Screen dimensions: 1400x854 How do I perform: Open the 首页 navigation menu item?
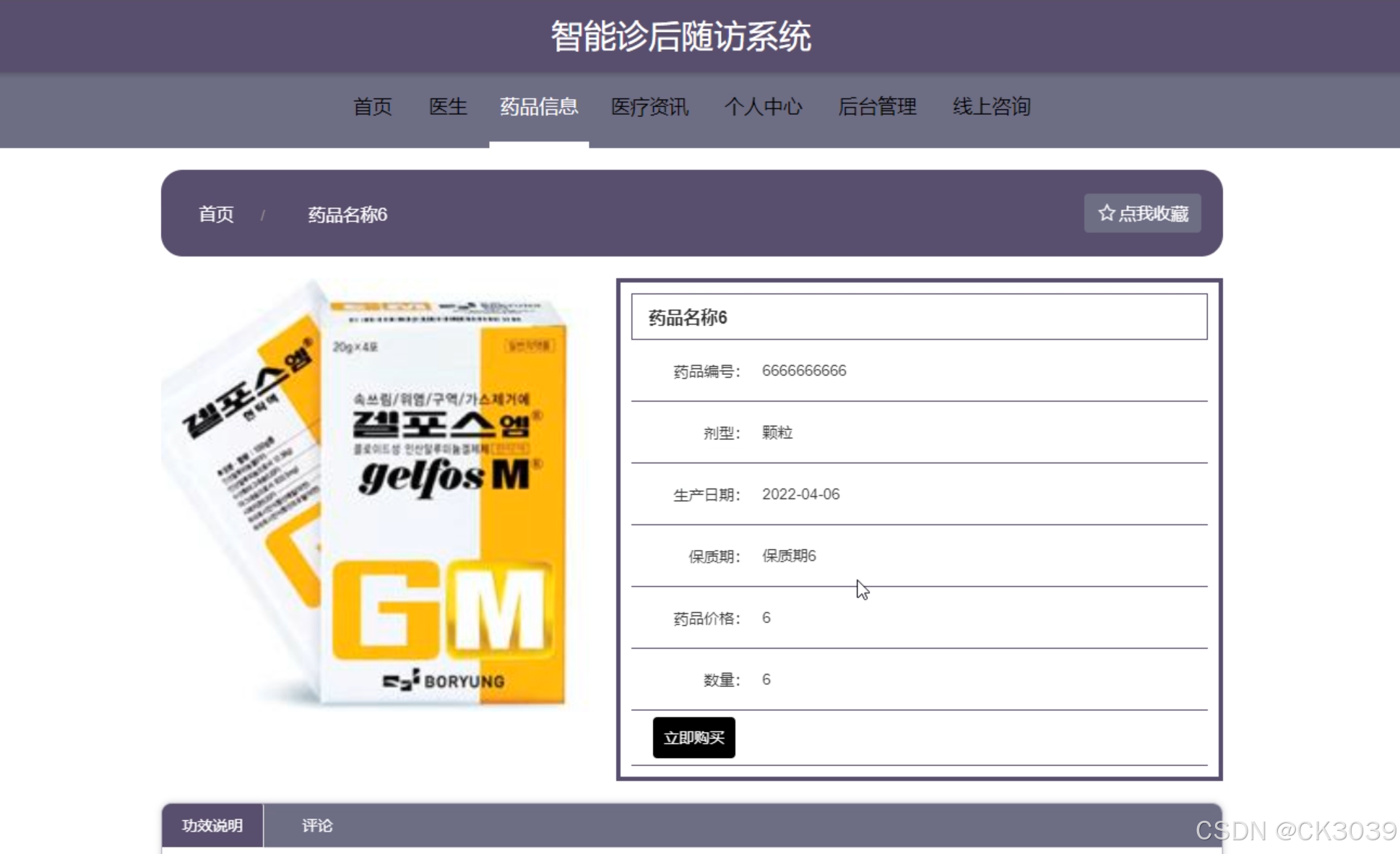[372, 107]
